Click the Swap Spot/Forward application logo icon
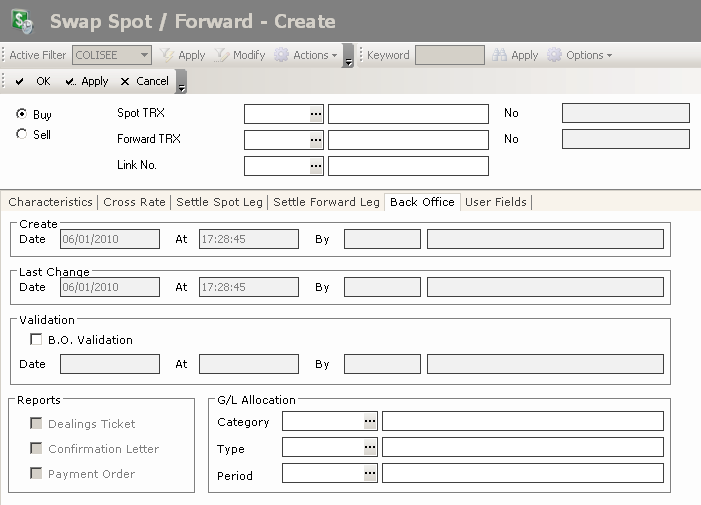 coord(22,20)
